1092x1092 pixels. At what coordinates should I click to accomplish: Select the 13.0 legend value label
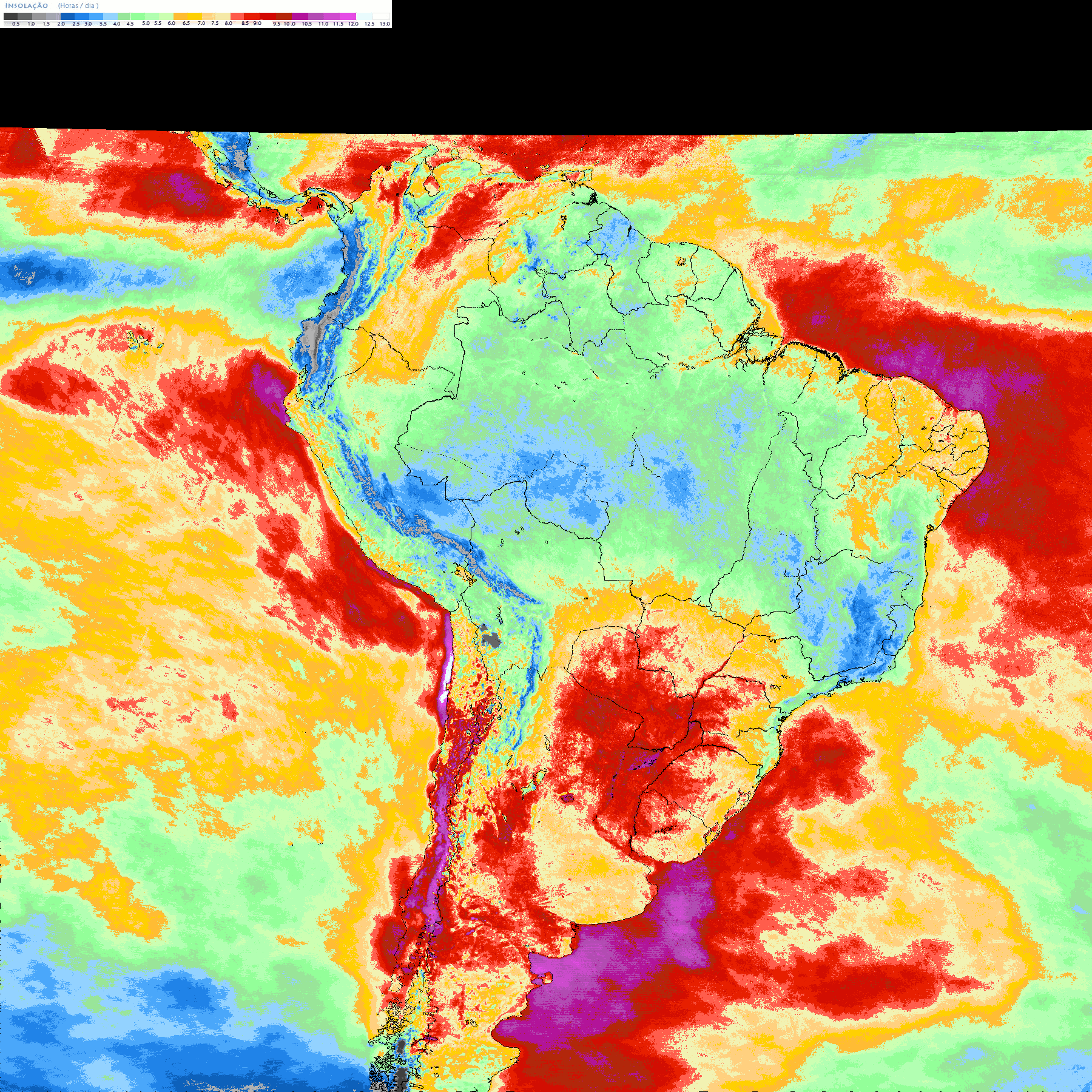385,24
